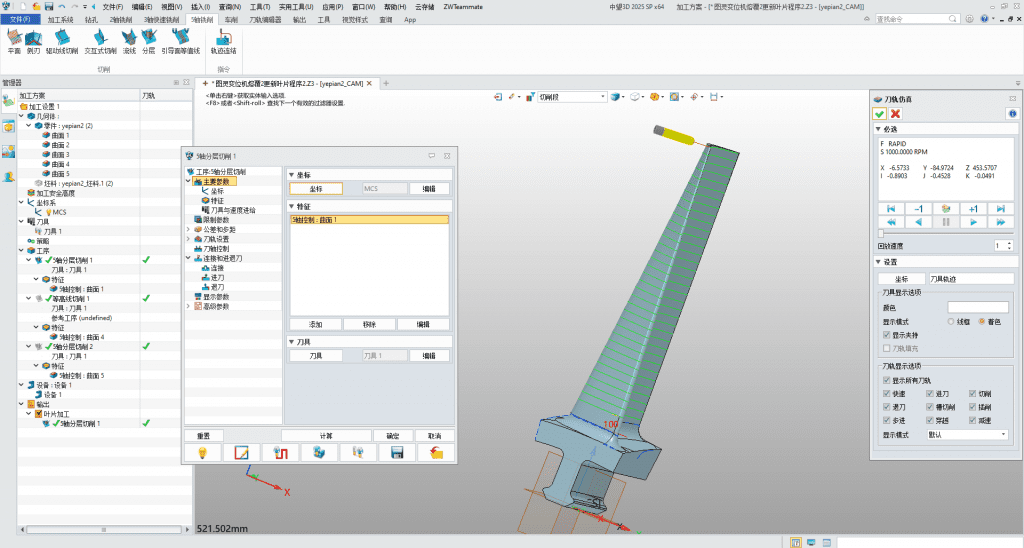Click the tool 颜色 swatch box
The height and width of the screenshot is (548, 1024).
(x=978, y=307)
